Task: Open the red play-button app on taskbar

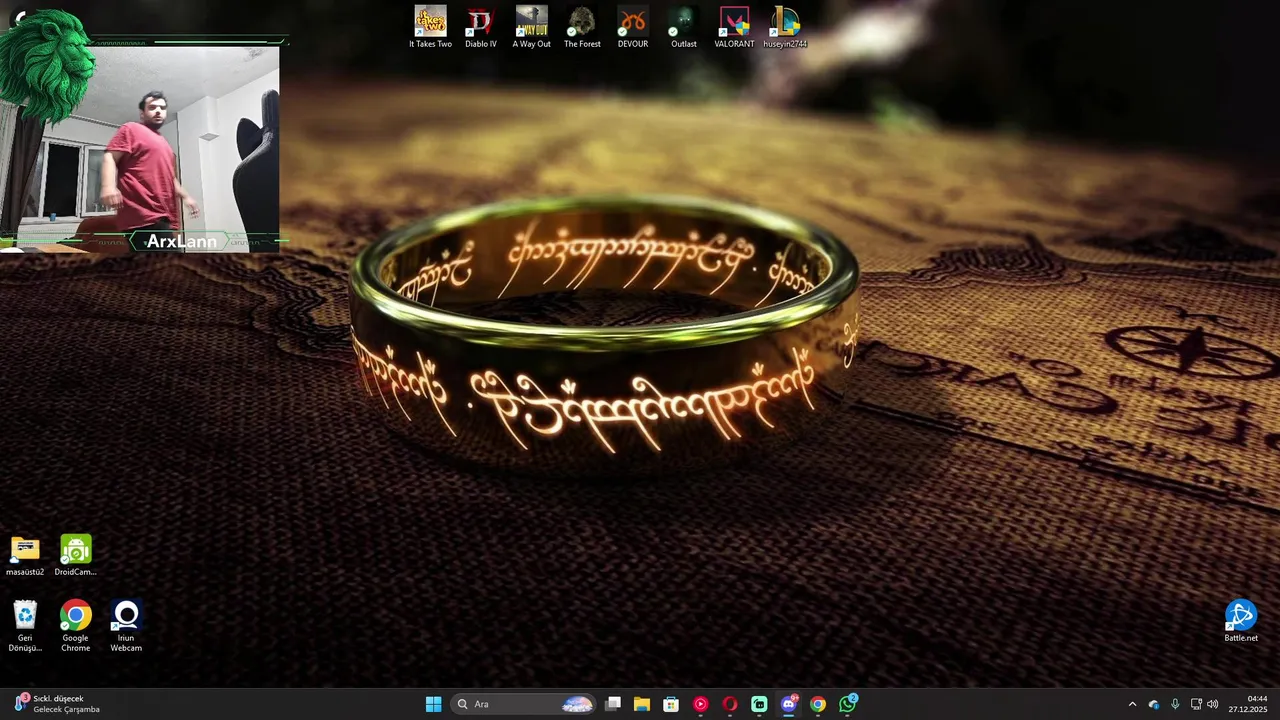Action: pyautogui.click(x=700, y=704)
